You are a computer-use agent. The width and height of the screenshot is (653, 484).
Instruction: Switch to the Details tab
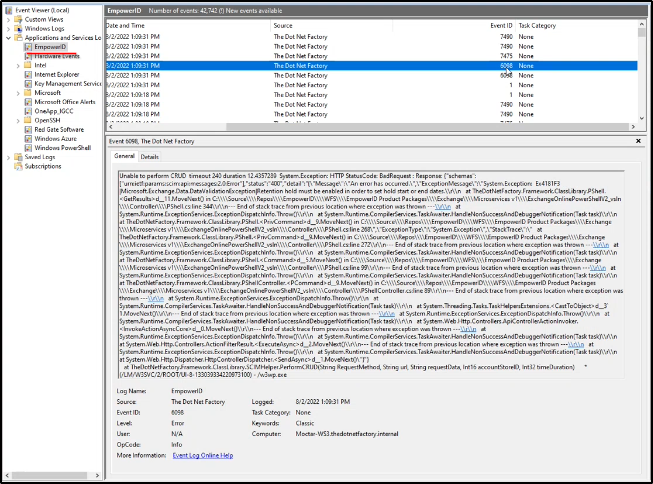pos(149,157)
